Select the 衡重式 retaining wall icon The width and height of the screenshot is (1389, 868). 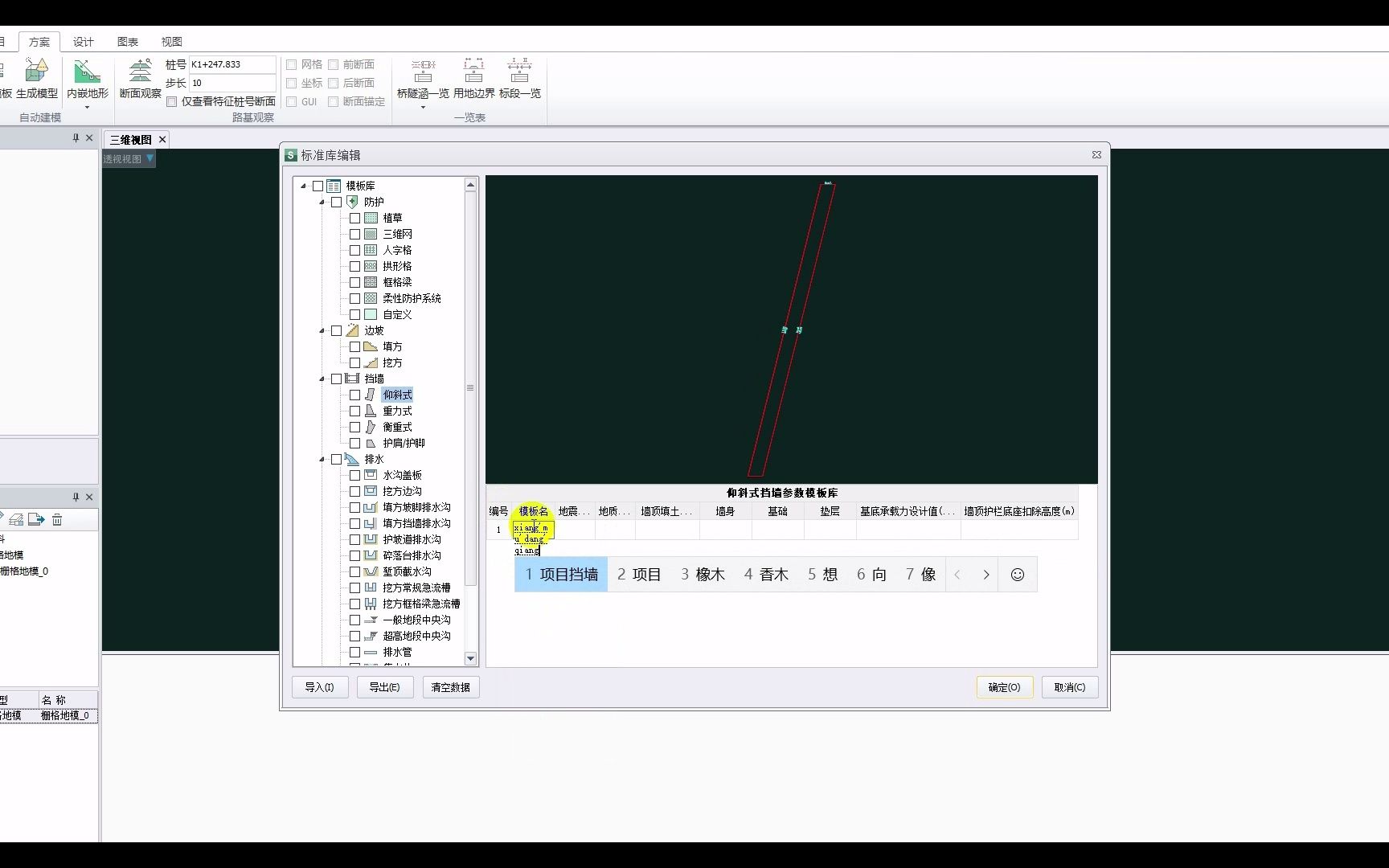371,427
